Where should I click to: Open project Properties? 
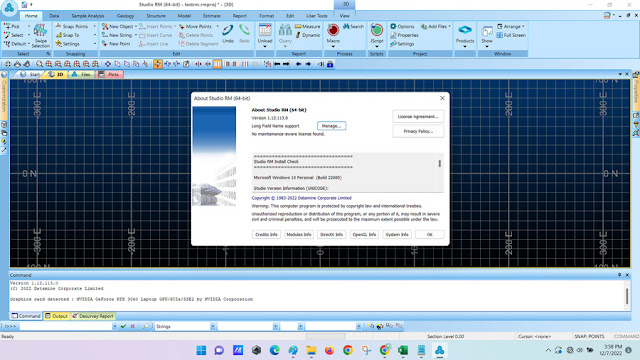click(404, 35)
